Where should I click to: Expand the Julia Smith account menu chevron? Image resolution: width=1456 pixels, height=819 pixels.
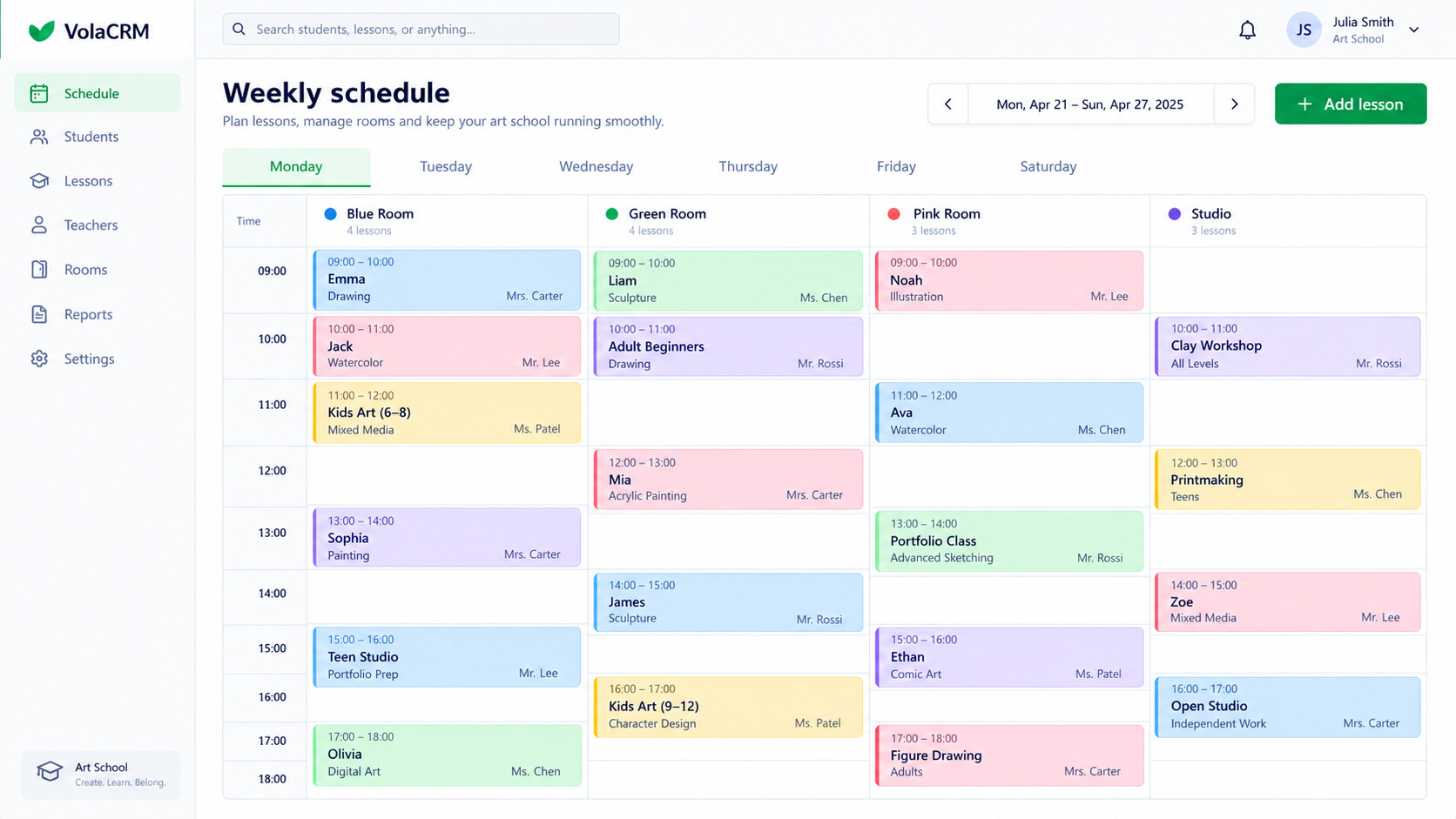[x=1414, y=30]
